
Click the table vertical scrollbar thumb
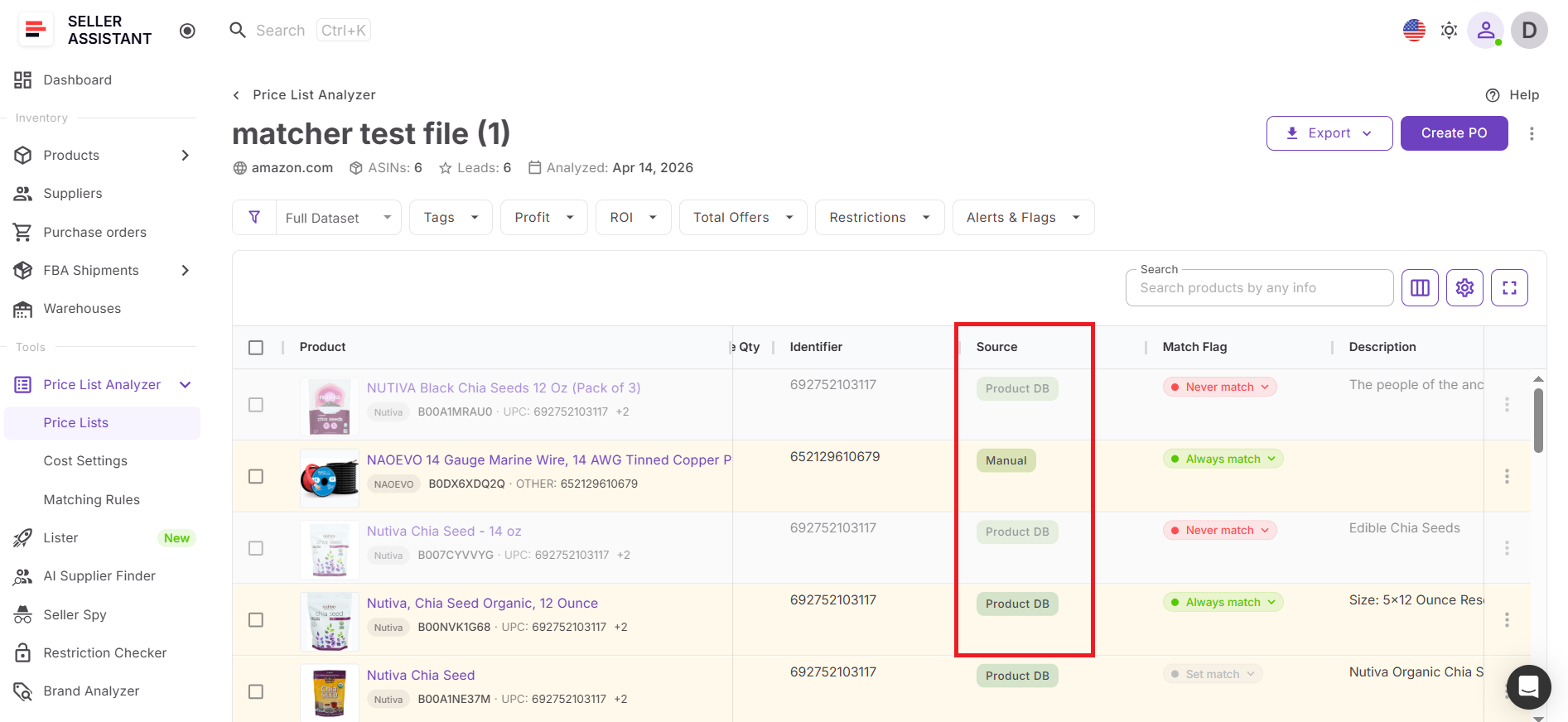[1538, 421]
